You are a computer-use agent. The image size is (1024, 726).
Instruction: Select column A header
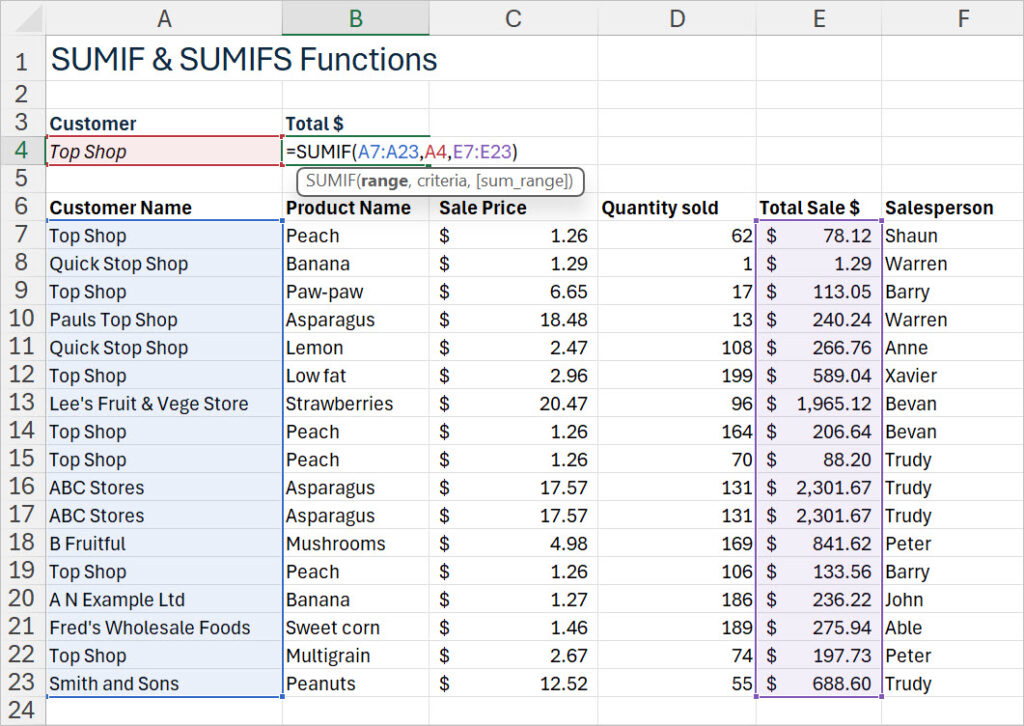click(x=163, y=17)
